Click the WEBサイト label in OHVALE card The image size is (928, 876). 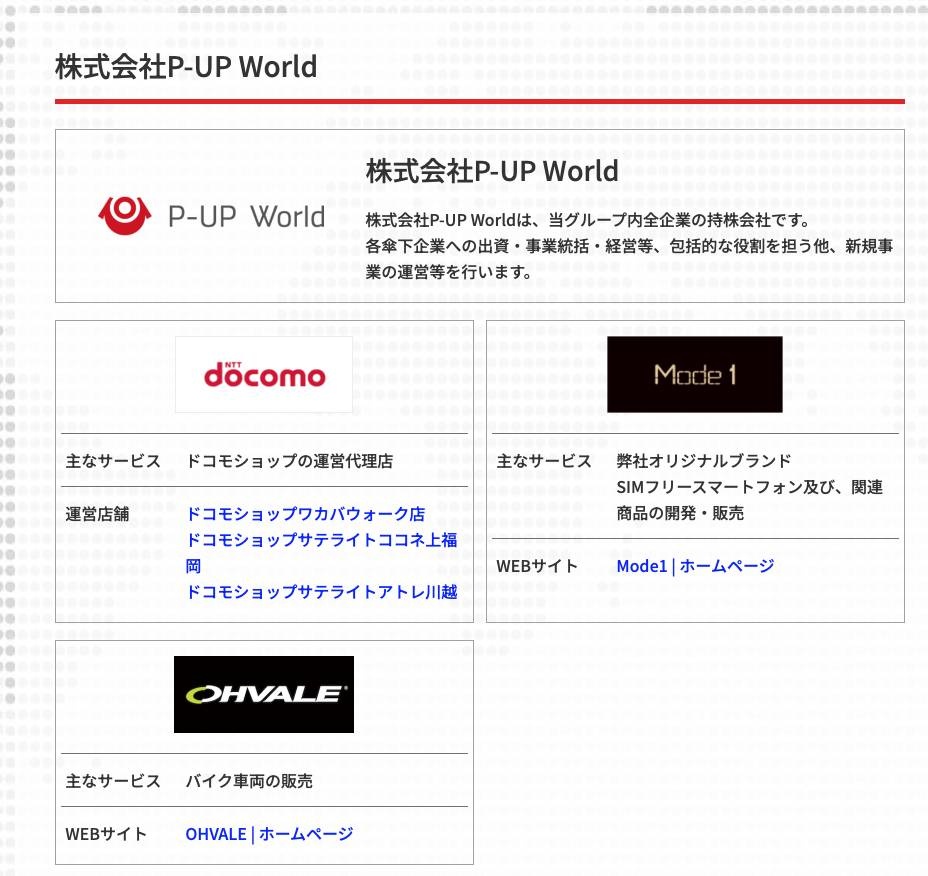coord(106,834)
